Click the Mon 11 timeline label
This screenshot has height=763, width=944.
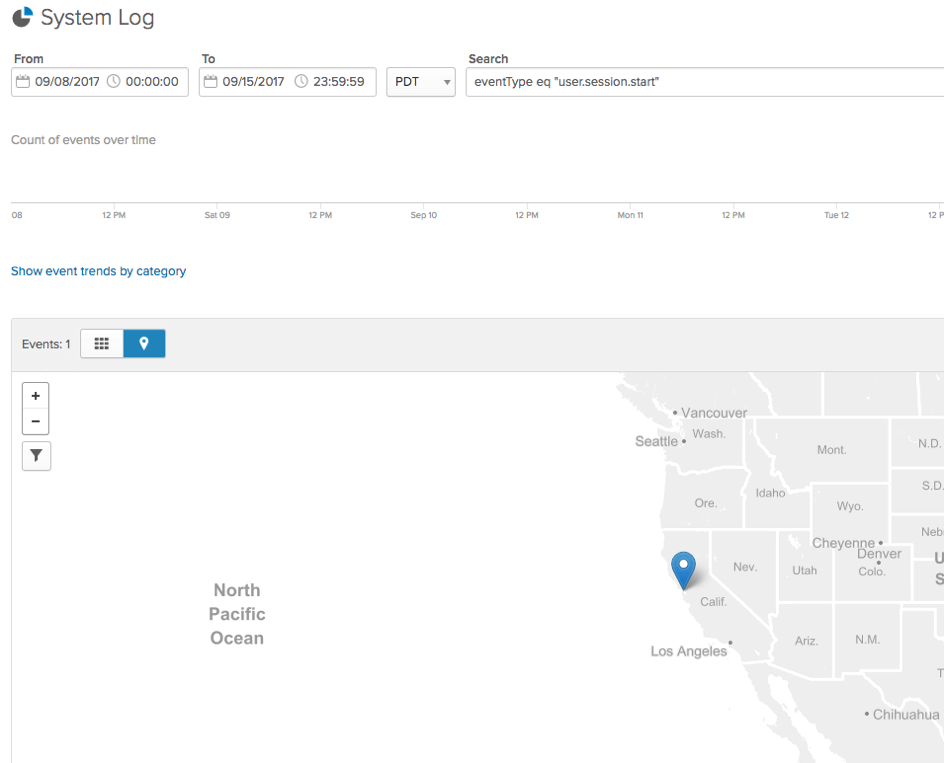[x=630, y=215]
